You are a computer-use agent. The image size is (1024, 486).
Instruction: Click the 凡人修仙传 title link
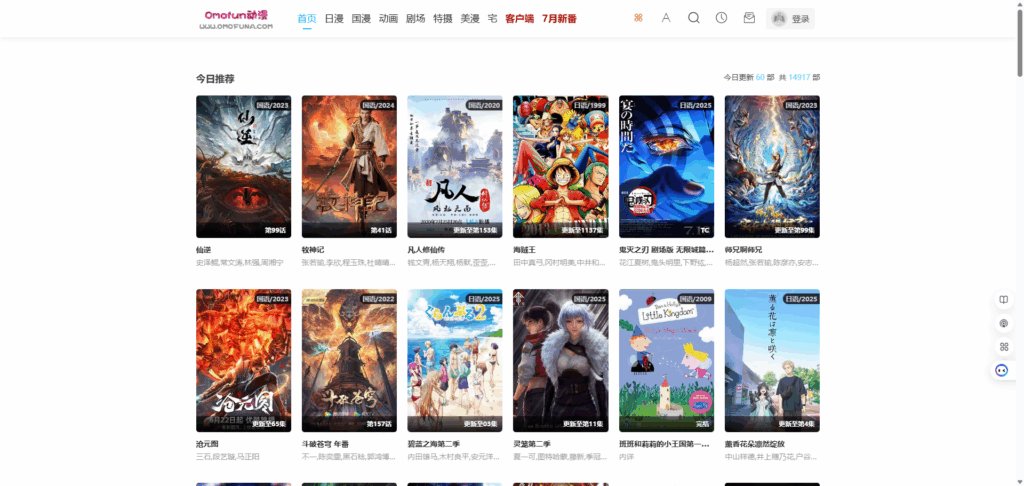[426, 250]
